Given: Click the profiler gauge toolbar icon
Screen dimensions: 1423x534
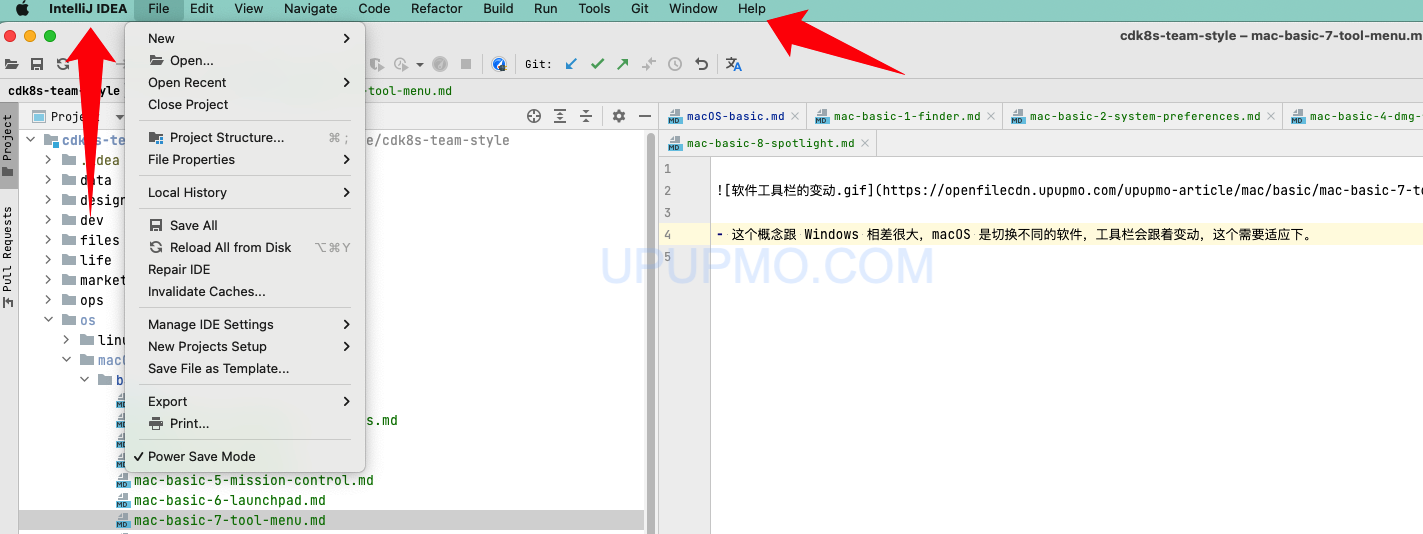Looking at the screenshot, I should click(440, 64).
